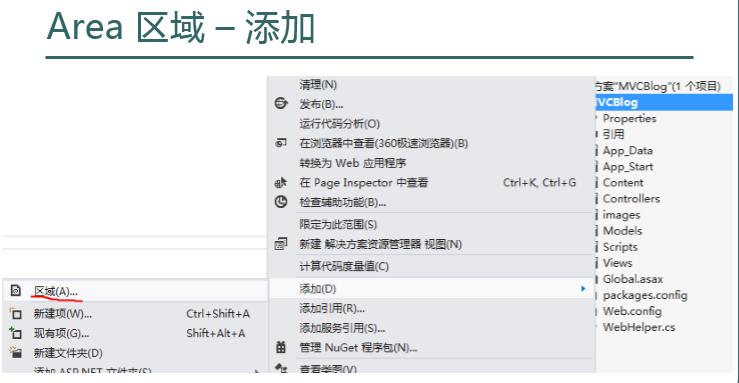
Task: Select 添加引用(R)... entry
Action: click(332, 309)
